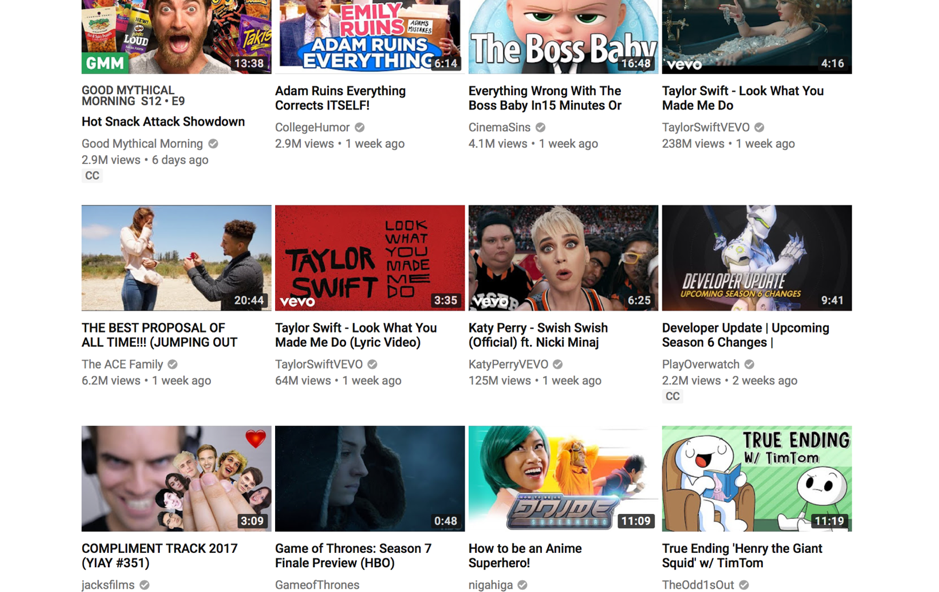Open the Boss Baby video thumbnail

[563, 37]
